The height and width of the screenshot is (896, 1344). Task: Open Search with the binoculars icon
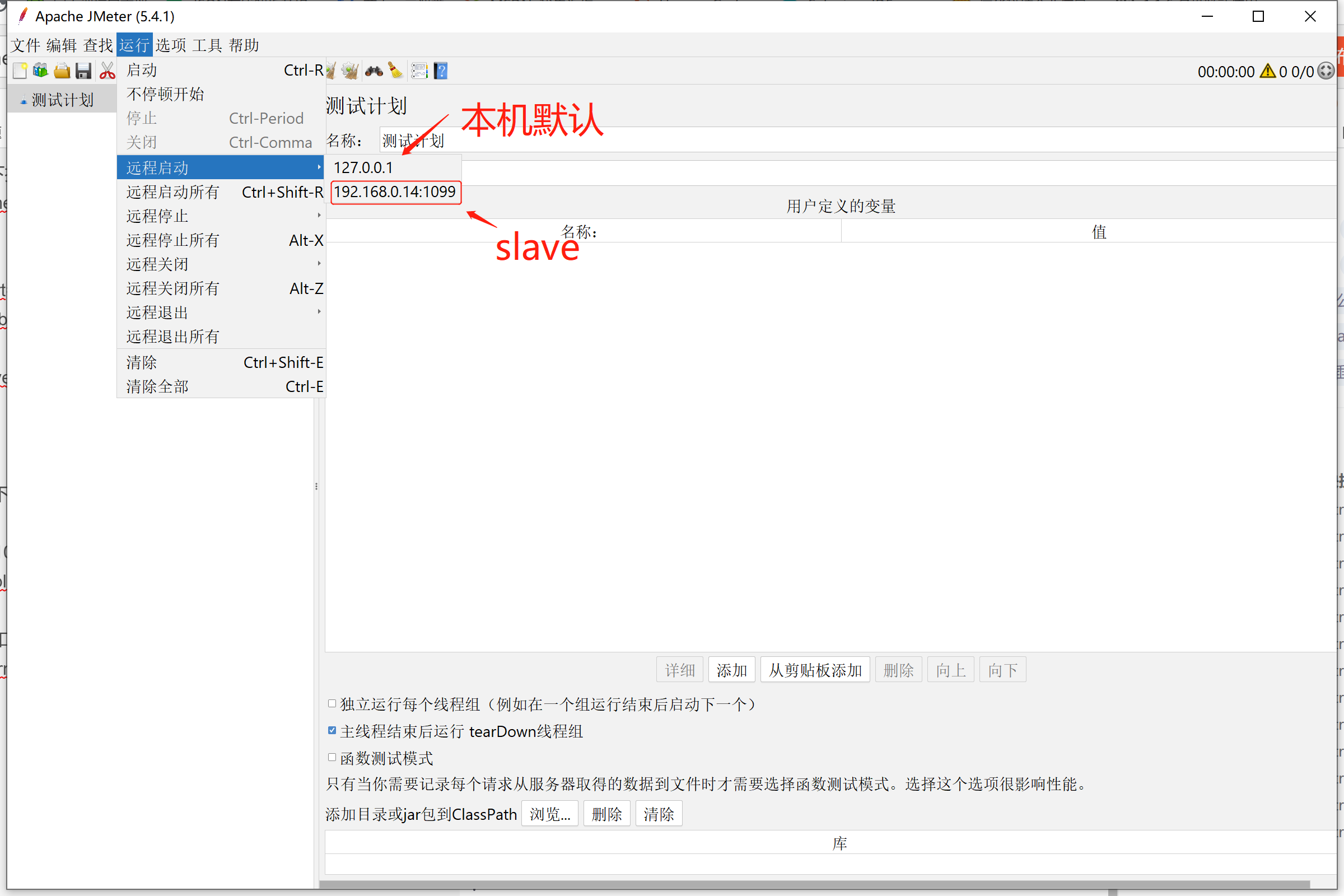click(x=374, y=71)
